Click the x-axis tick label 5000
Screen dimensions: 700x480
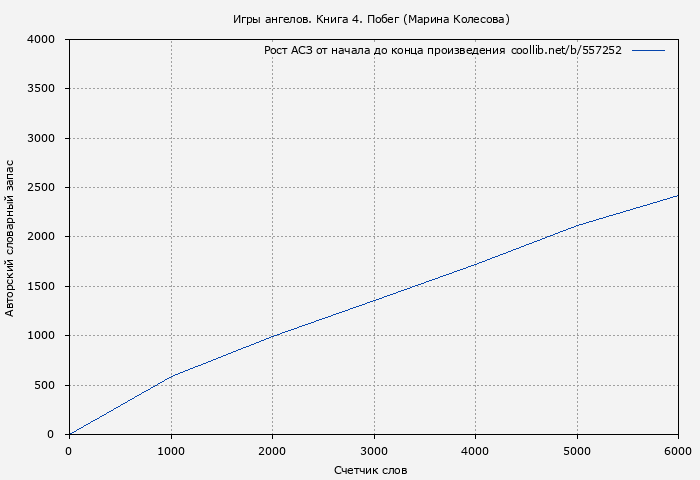pos(577,451)
